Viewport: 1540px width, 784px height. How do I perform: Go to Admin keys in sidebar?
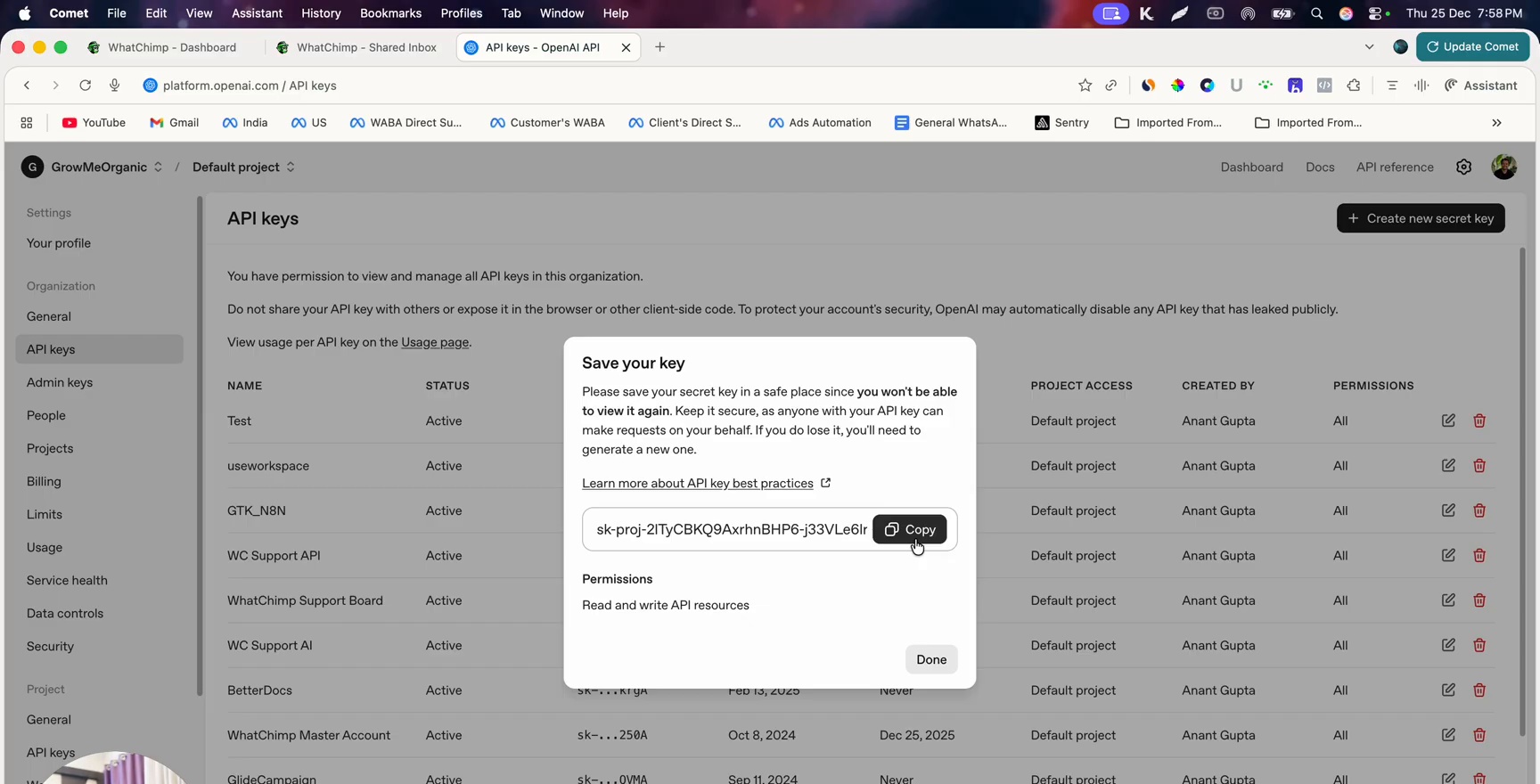click(x=60, y=382)
